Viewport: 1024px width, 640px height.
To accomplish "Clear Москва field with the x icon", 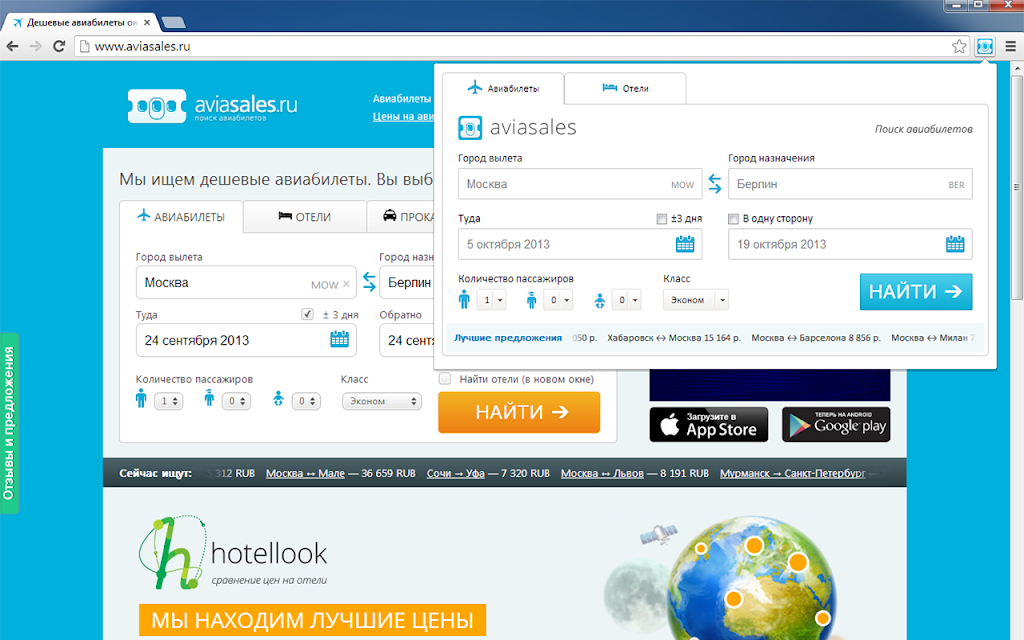I will click(x=346, y=284).
